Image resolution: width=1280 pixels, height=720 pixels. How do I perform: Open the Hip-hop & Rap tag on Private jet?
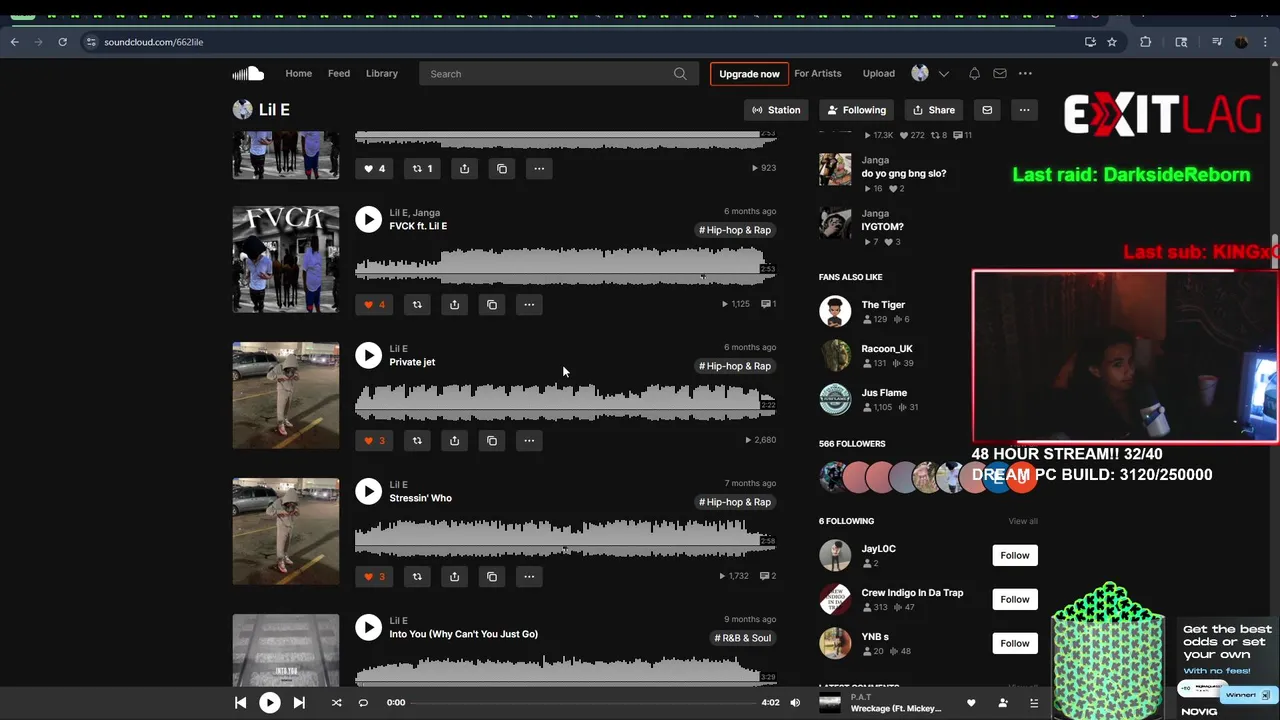[735, 366]
